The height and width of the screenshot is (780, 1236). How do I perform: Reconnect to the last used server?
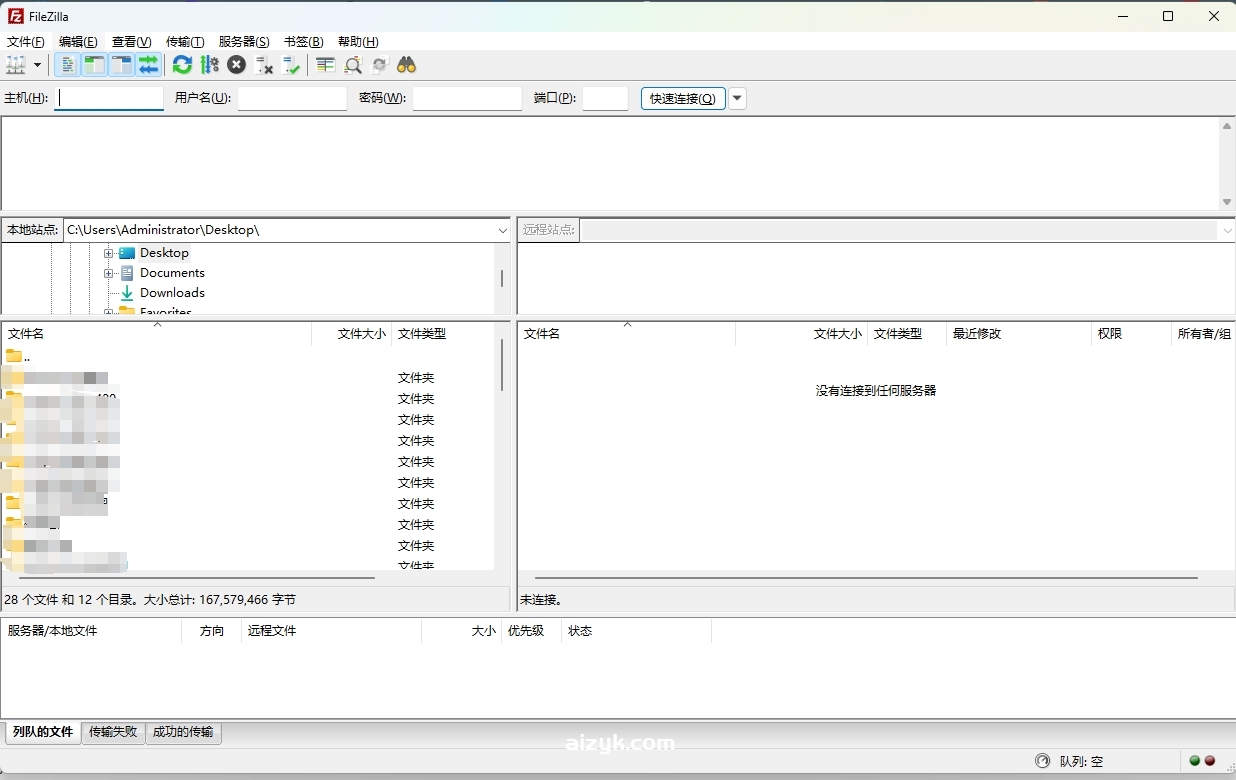coord(292,65)
